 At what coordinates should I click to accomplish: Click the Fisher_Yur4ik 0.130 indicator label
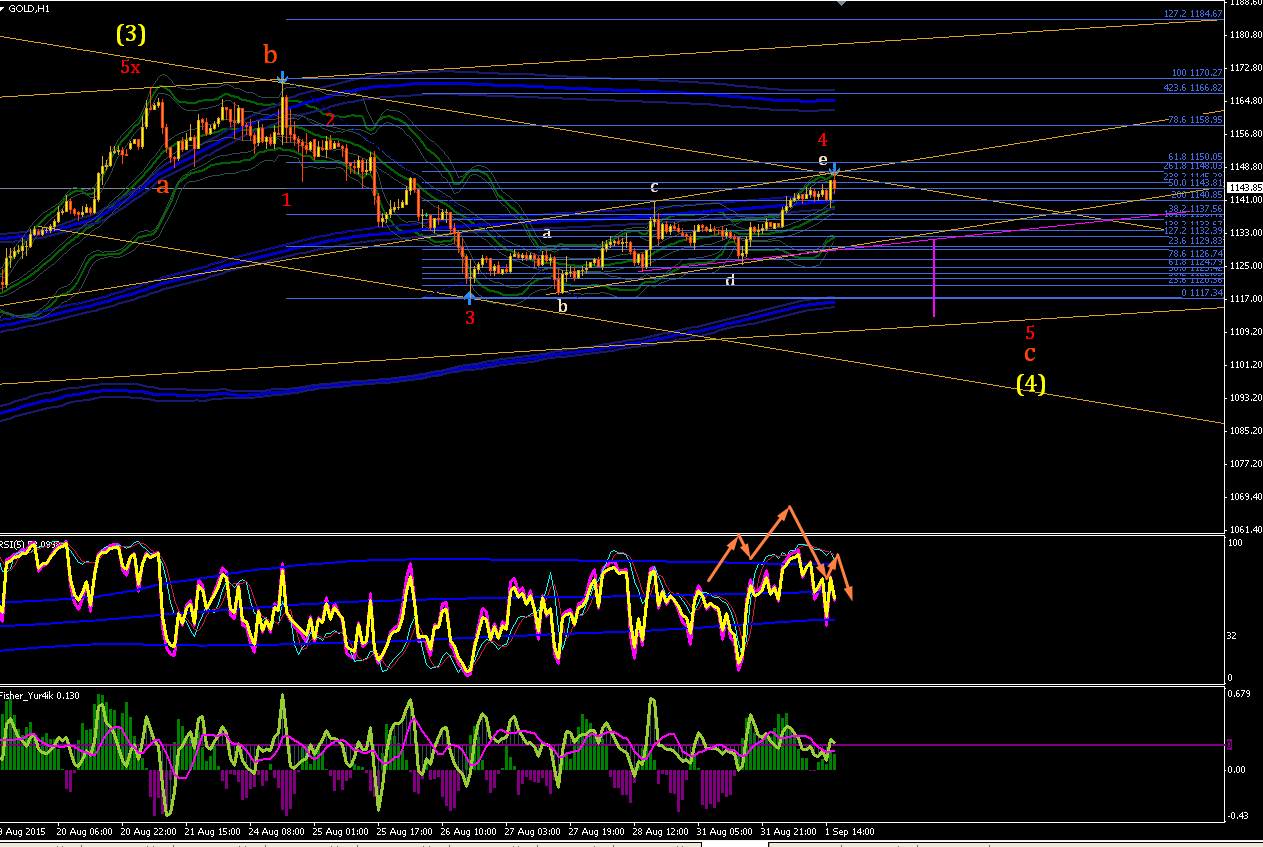[x=41, y=695]
